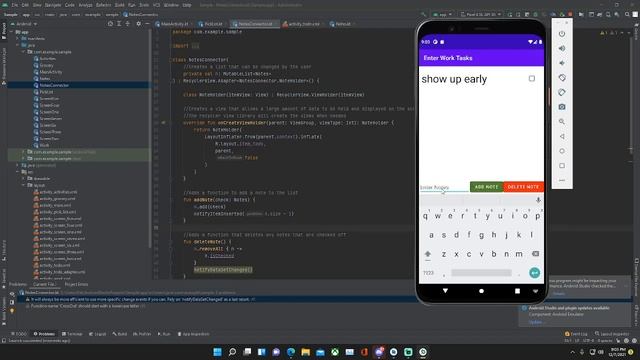Collapse the com.example.sample package node
Image resolution: width=640 pixels, height=360 pixels.
[24, 52]
